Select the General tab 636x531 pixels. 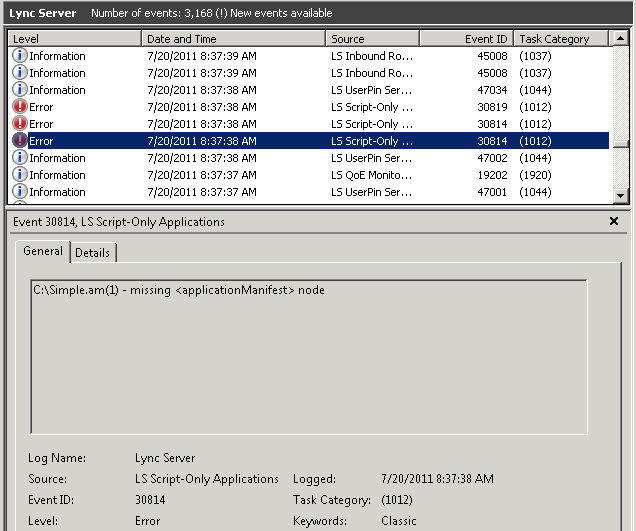tap(43, 252)
